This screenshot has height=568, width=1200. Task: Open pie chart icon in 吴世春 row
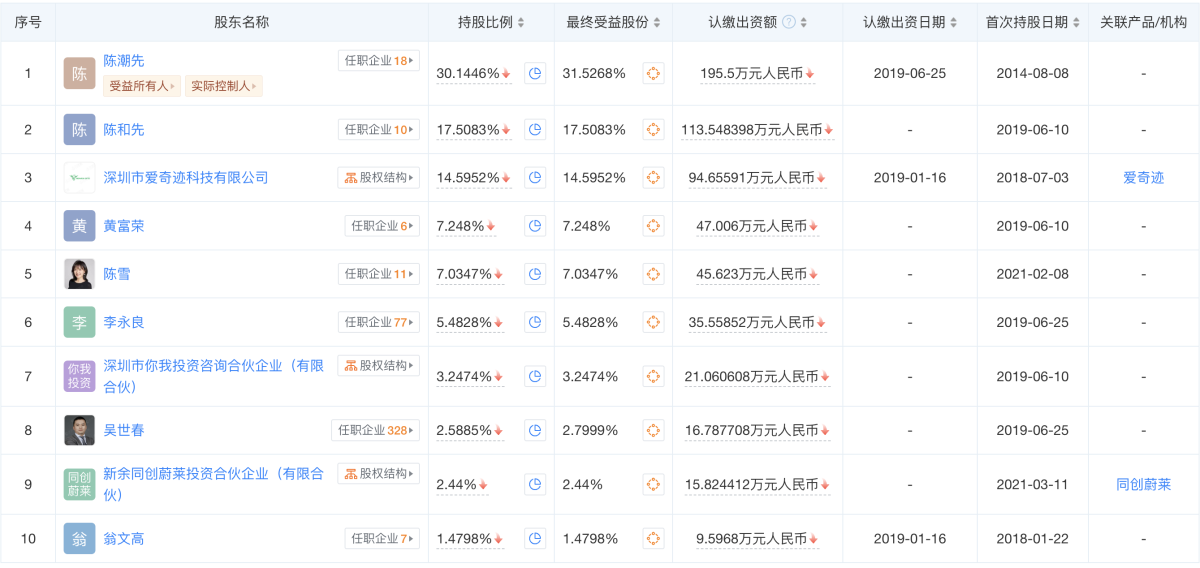[535, 430]
